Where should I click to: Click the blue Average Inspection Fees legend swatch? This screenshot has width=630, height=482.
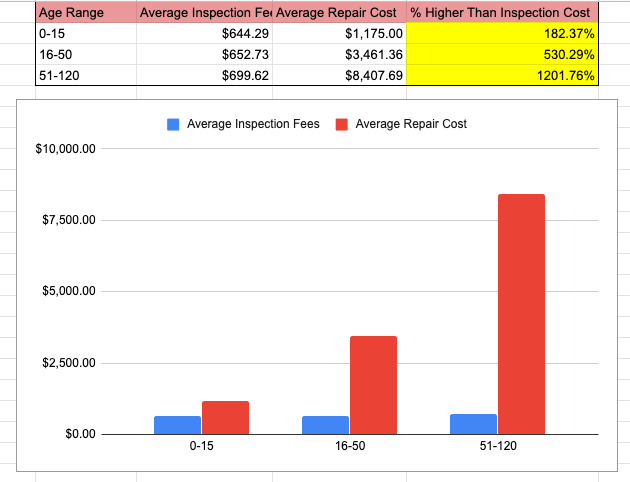[x=172, y=124]
